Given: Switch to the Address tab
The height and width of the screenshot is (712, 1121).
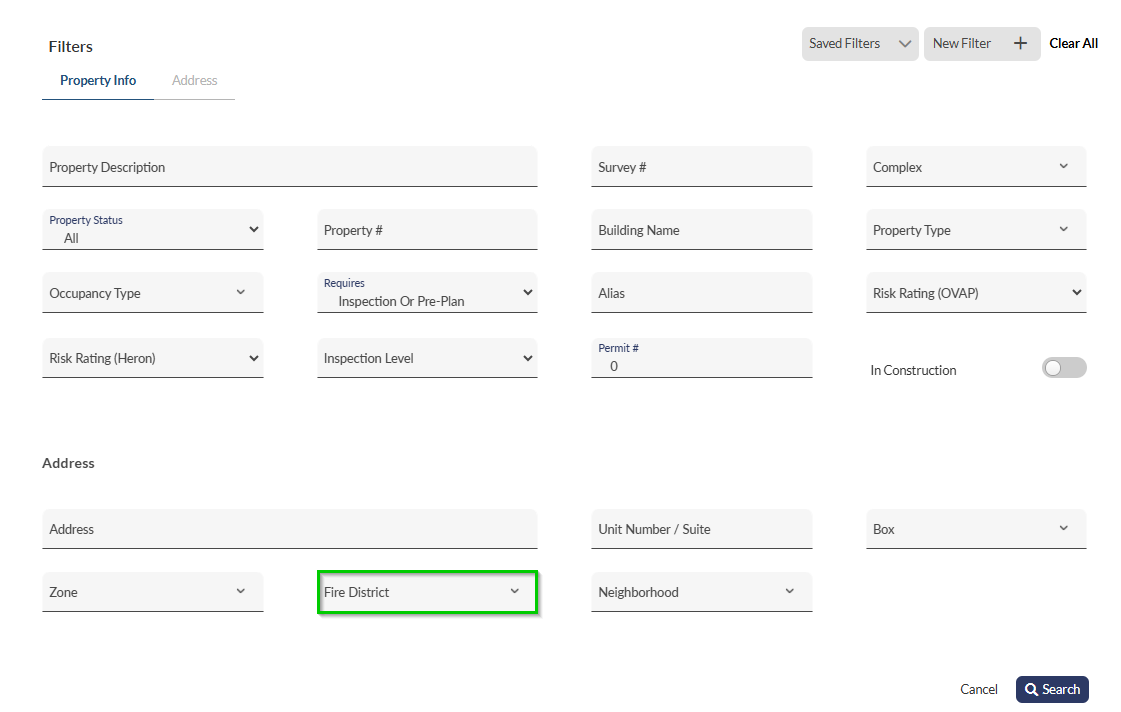Looking at the screenshot, I should pyautogui.click(x=194, y=81).
